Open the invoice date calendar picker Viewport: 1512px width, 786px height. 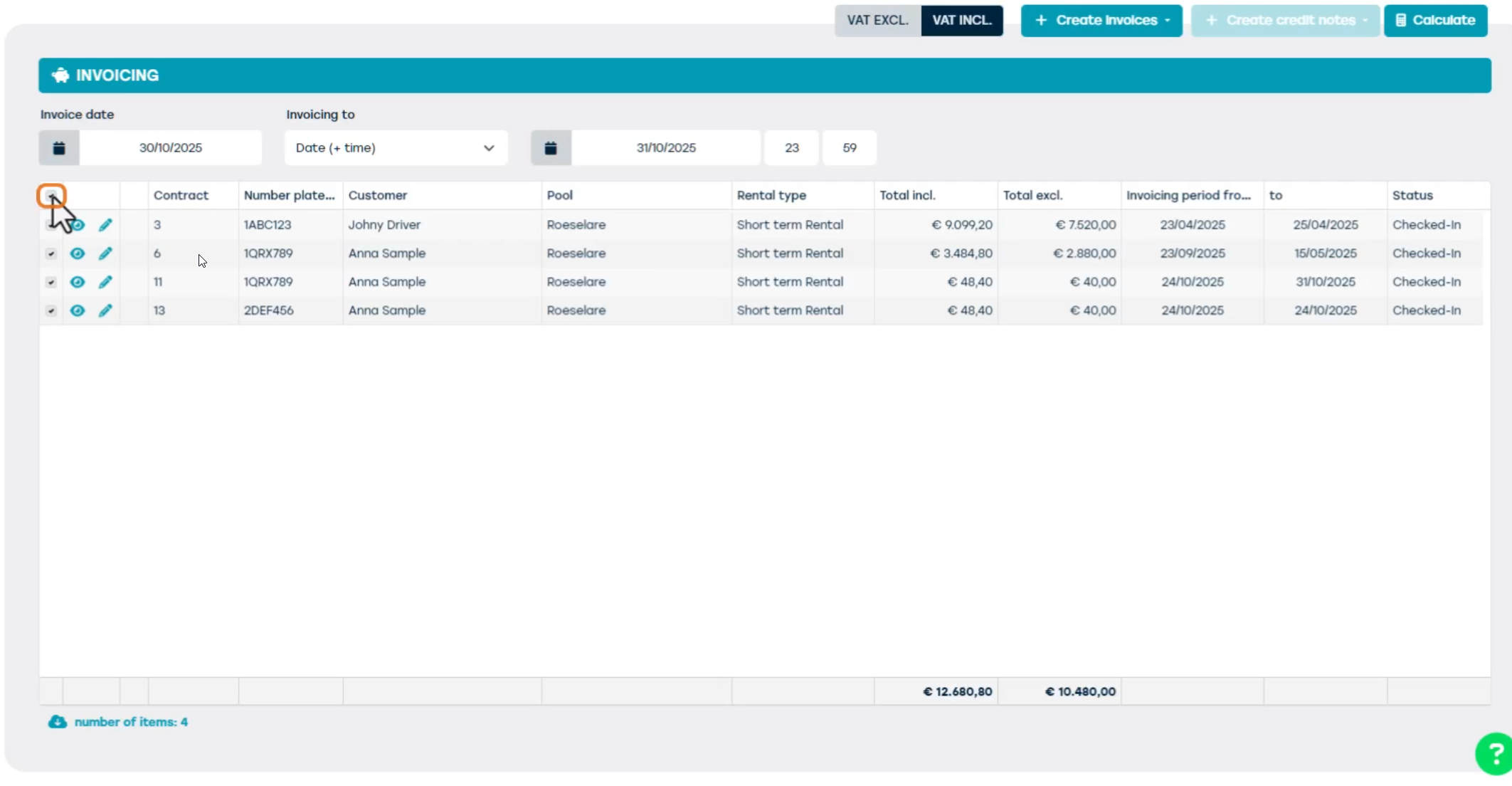(x=59, y=148)
